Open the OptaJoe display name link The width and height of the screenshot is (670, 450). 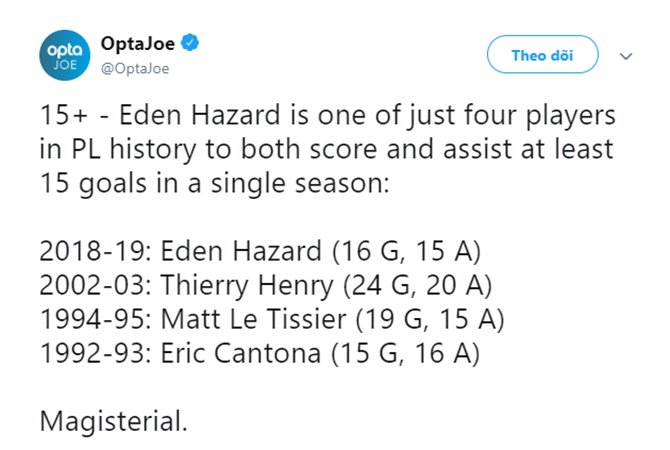(x=140, y=43)
